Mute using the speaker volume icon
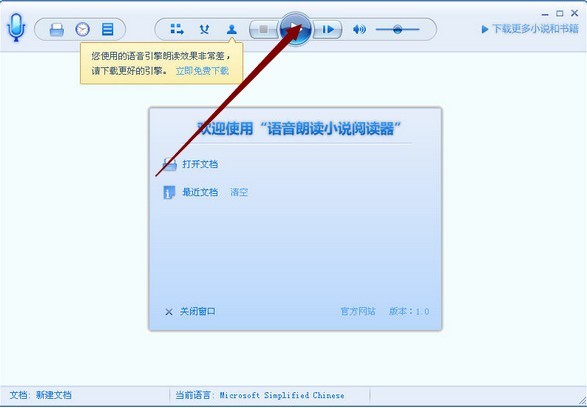This screenshot has width=587, height=408. (359, 29)
